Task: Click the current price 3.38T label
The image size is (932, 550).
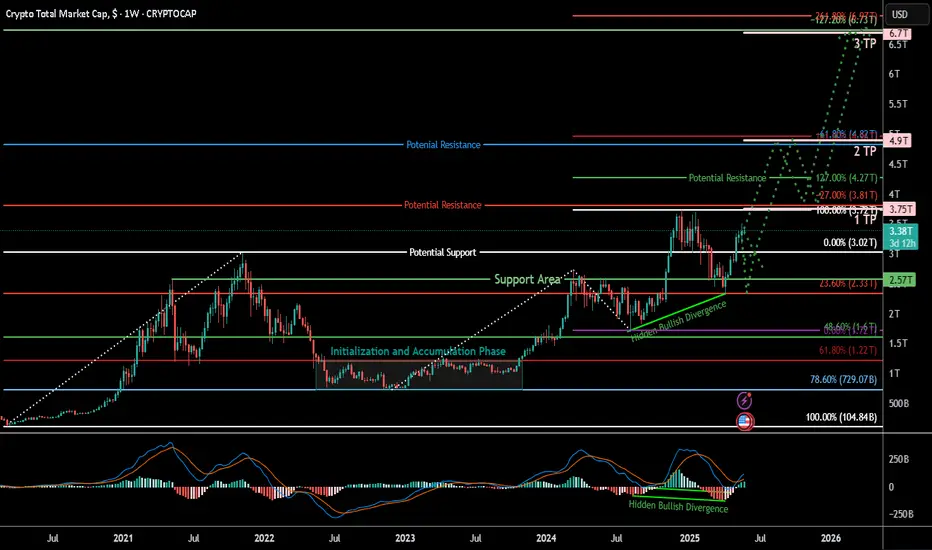Action: tap(901, 231)
